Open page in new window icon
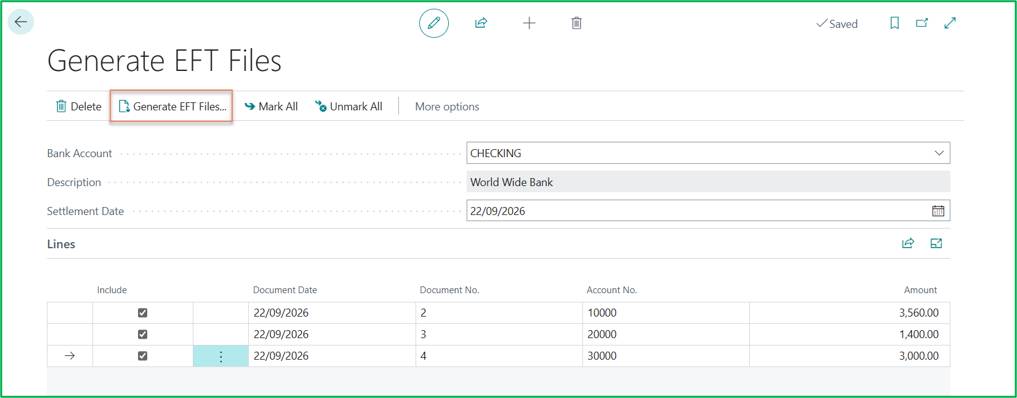Screen dimensions: 1017x398 click(x=922, y=23)
